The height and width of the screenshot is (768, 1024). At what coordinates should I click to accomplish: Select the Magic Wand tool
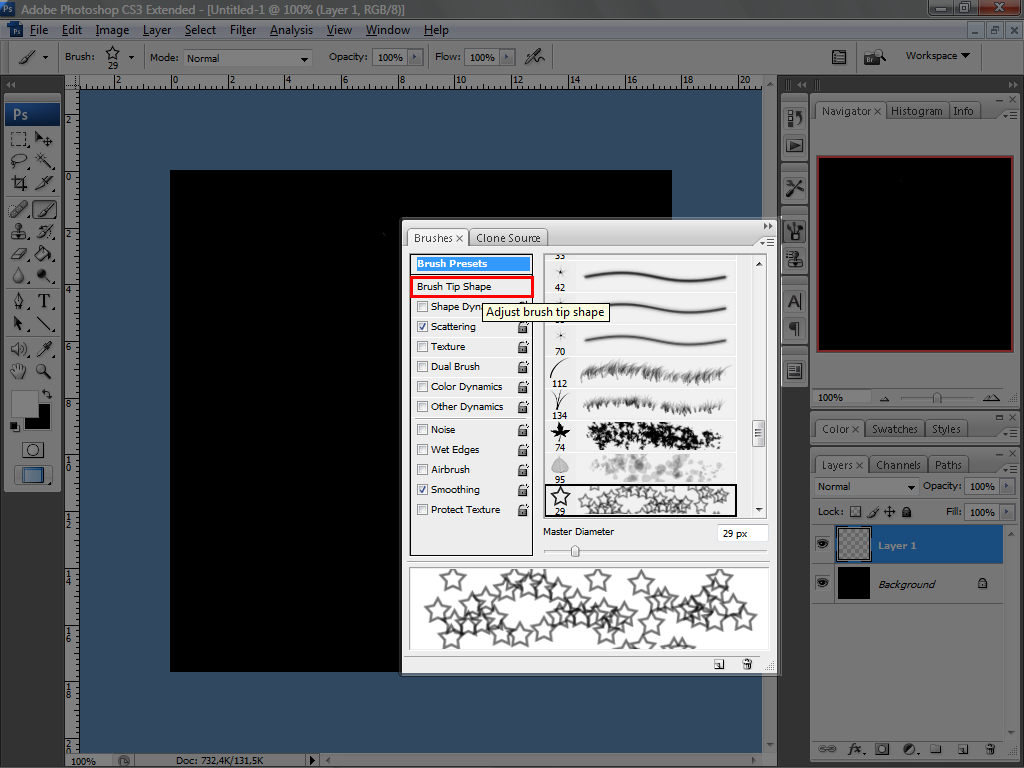[x=44, y=161]
